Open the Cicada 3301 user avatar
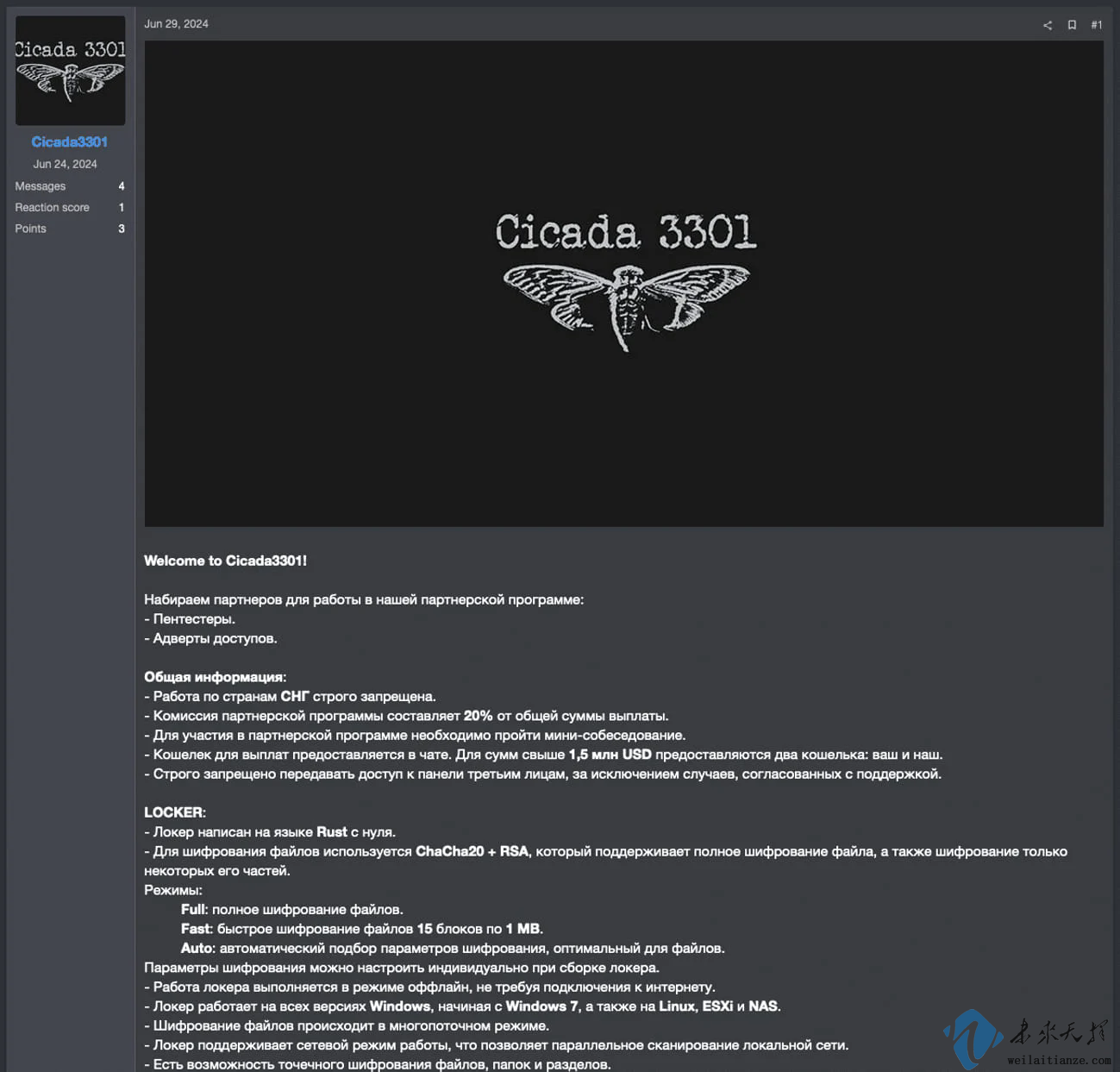The image size is (1120, 1072). (x=70, y=71)
